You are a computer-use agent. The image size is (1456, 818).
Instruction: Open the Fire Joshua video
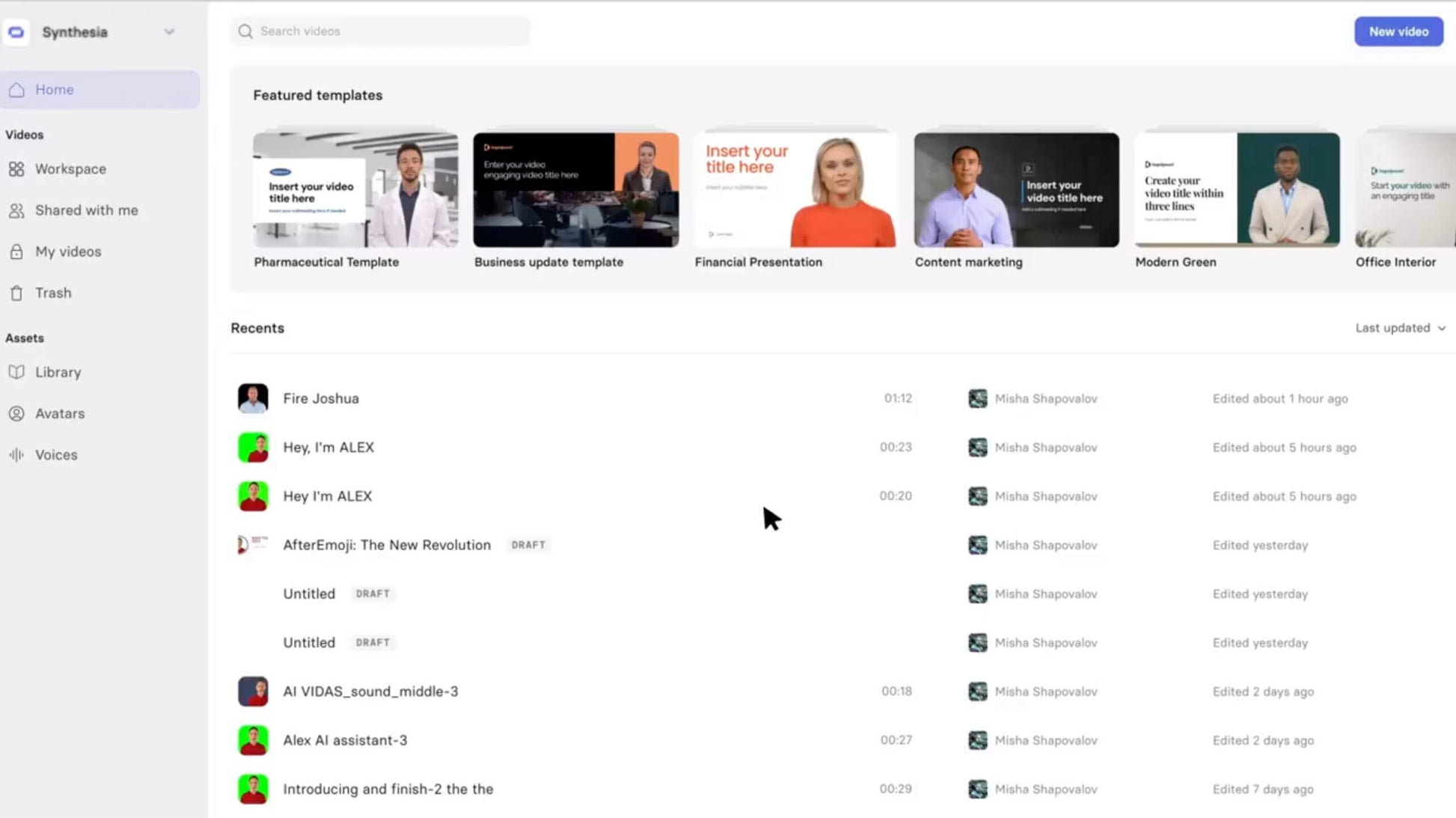(x=321, y=398)
